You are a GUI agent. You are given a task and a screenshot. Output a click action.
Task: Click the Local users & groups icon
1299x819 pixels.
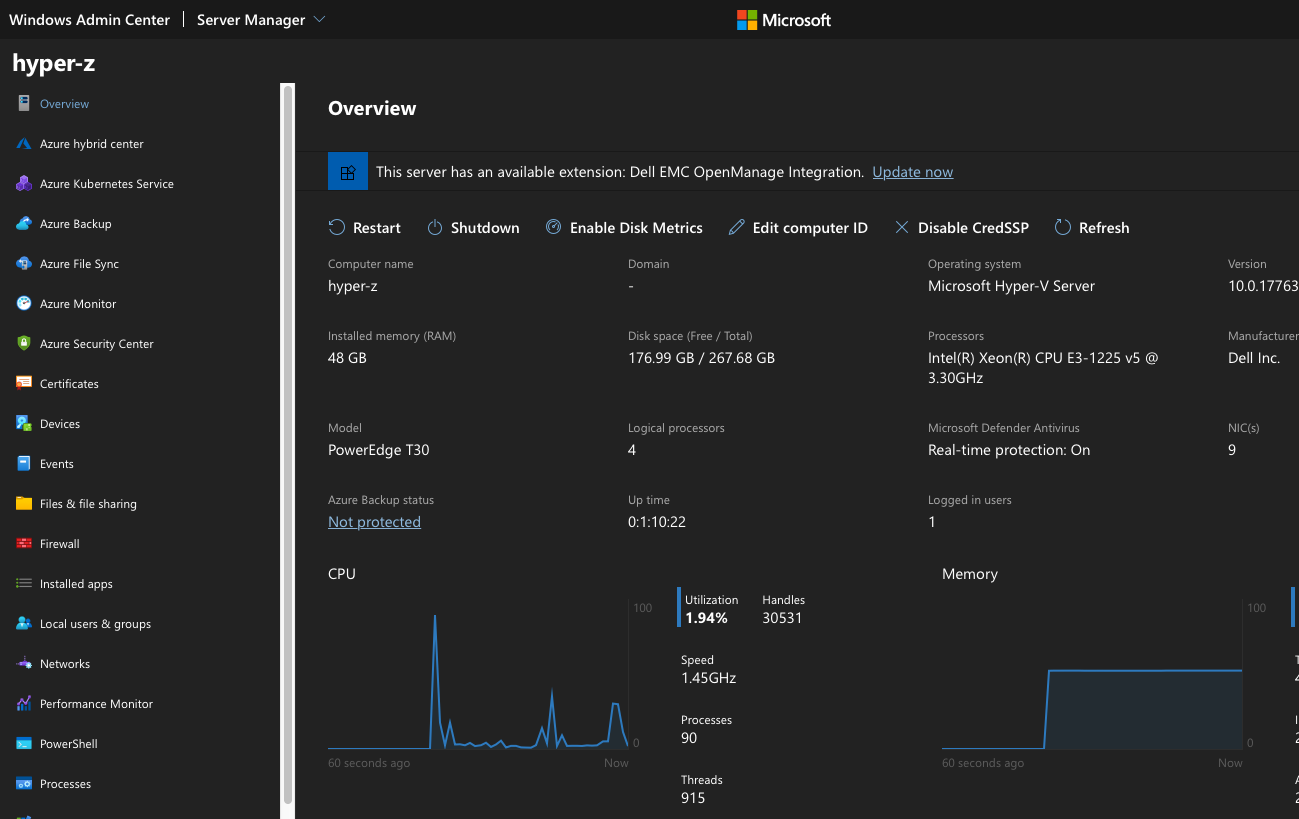pyautogui.click(x=24, y=623)
